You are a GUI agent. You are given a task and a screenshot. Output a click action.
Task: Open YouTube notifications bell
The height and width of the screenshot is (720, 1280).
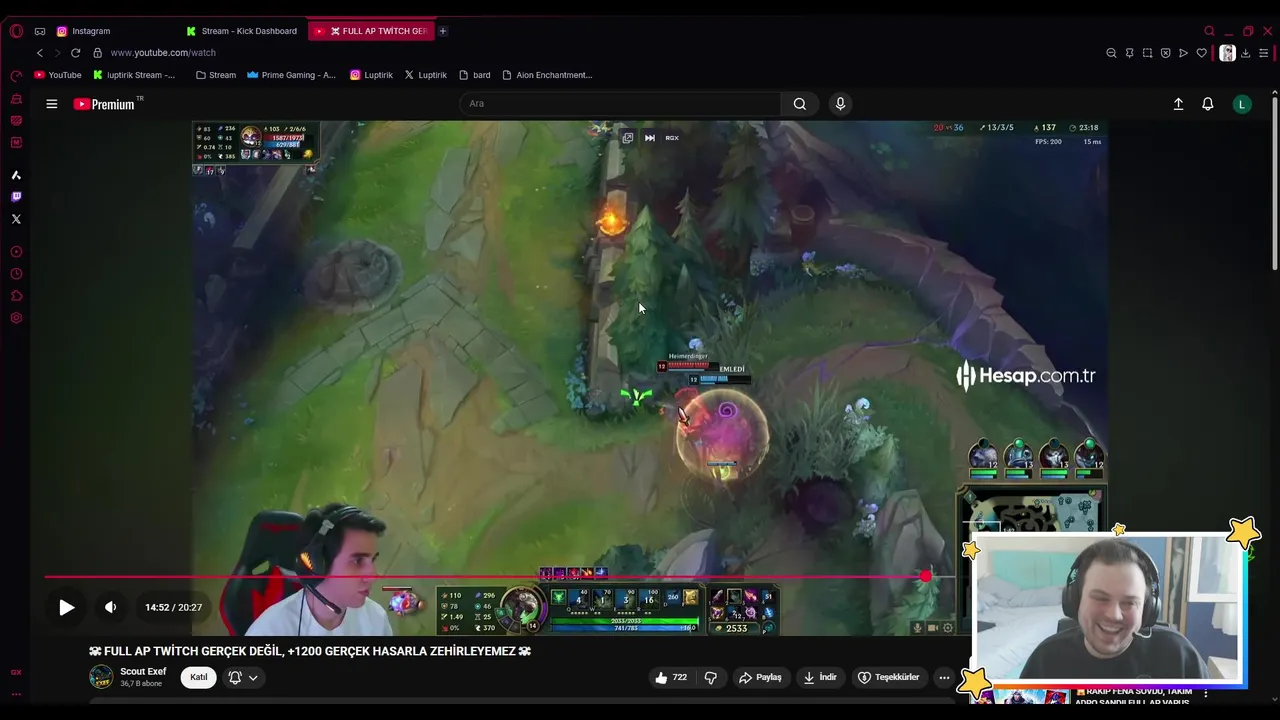click(1208, 104)
